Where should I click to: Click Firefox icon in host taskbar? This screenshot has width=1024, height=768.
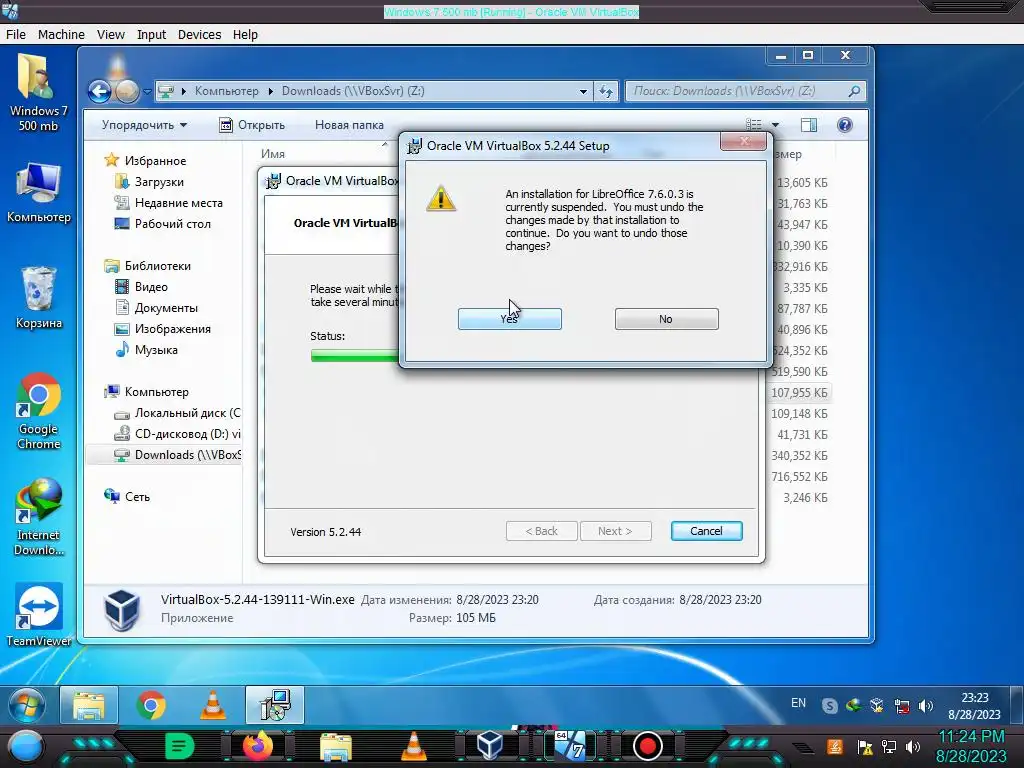point(258,746)
